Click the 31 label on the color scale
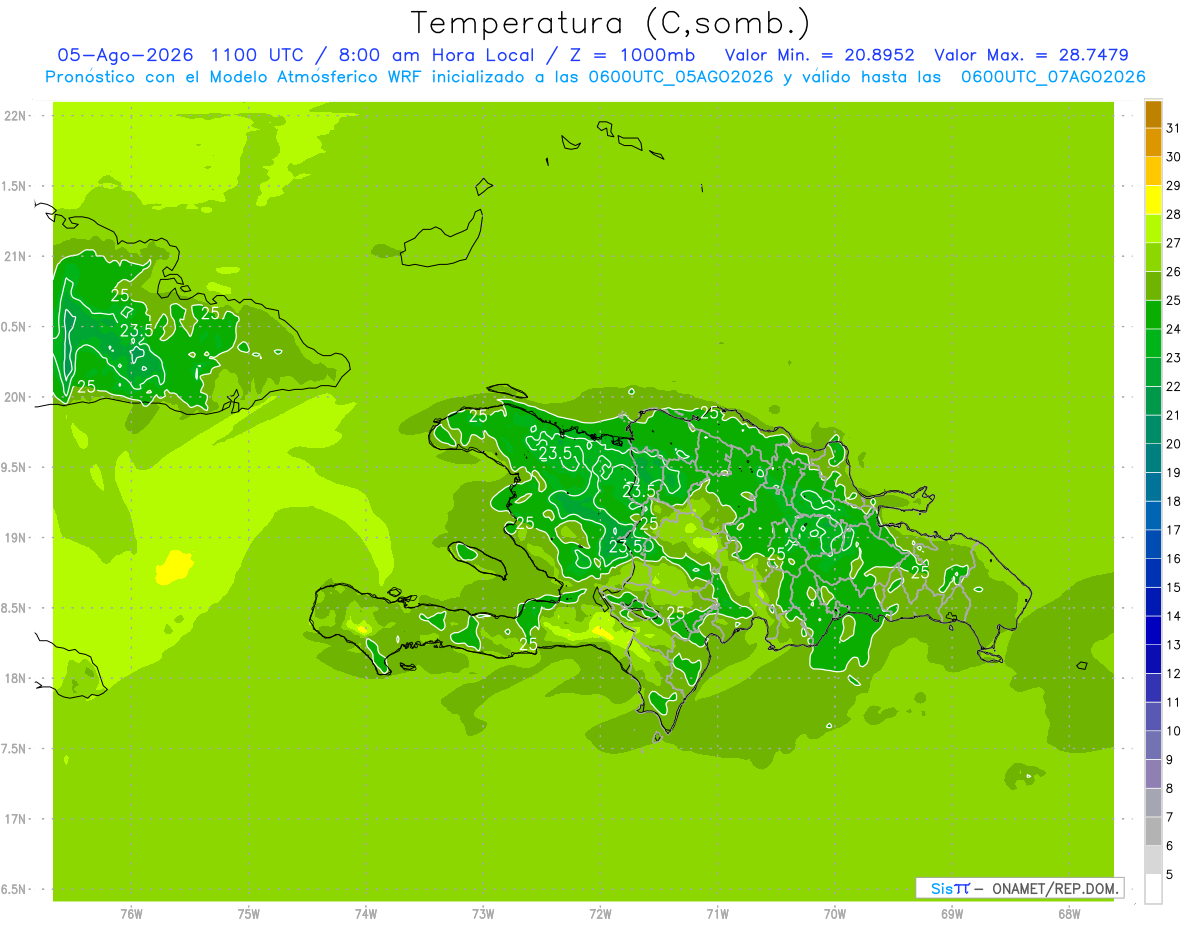 (1173, 128)
